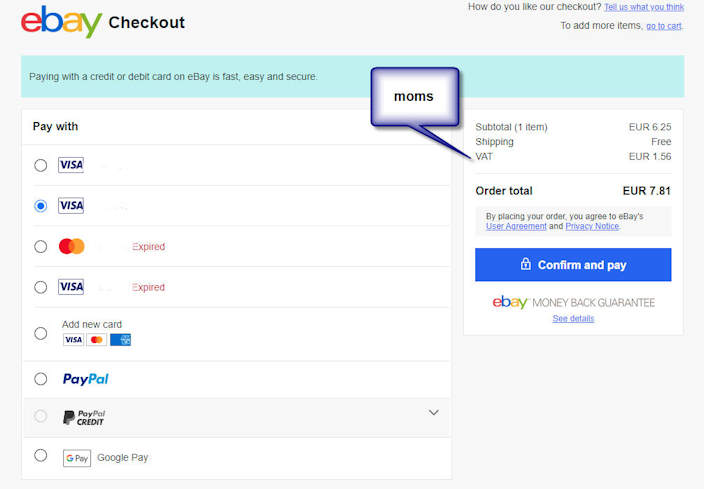Image resolution: width=704 pixels, height=489 pixels.
Task: Click the Subtotal (1 item) label
Action: tap(511, 127)
